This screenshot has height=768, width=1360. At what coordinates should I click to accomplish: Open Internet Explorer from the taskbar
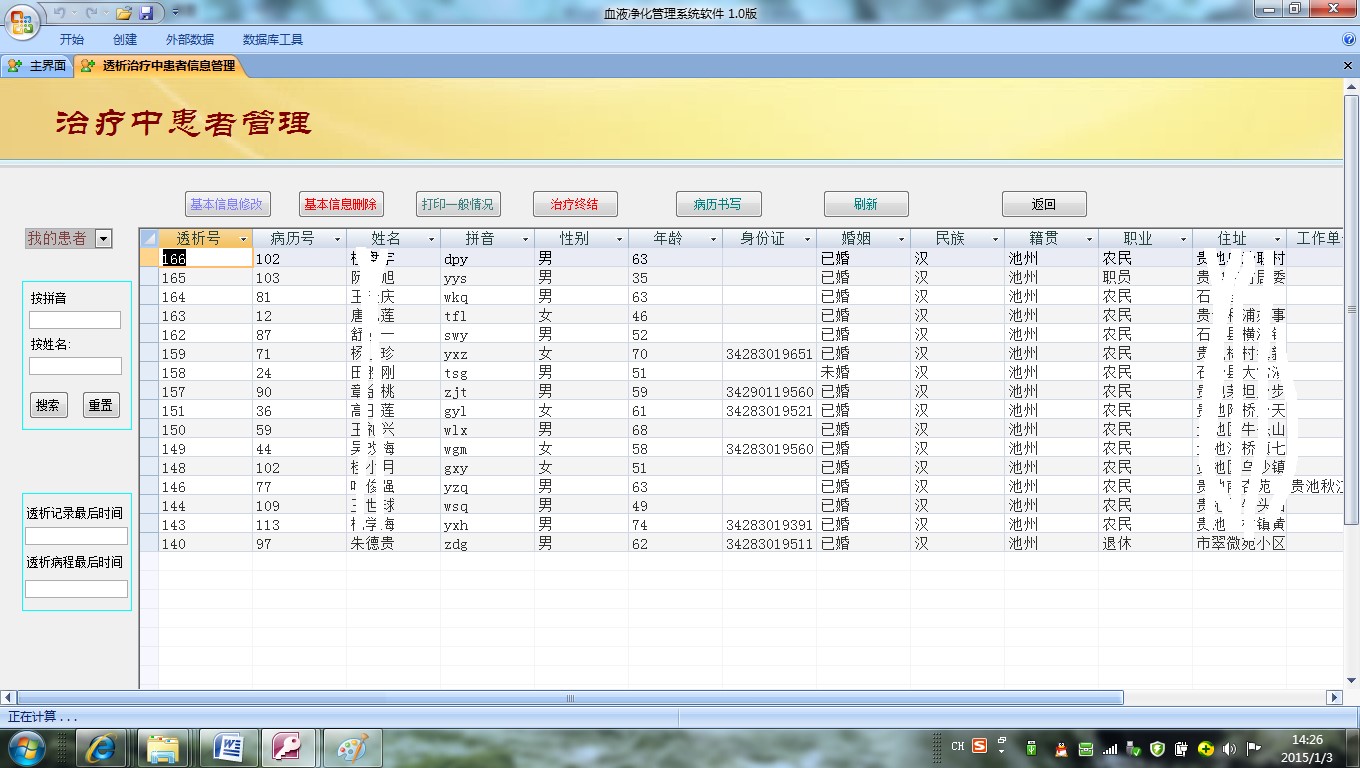[102, 748]
